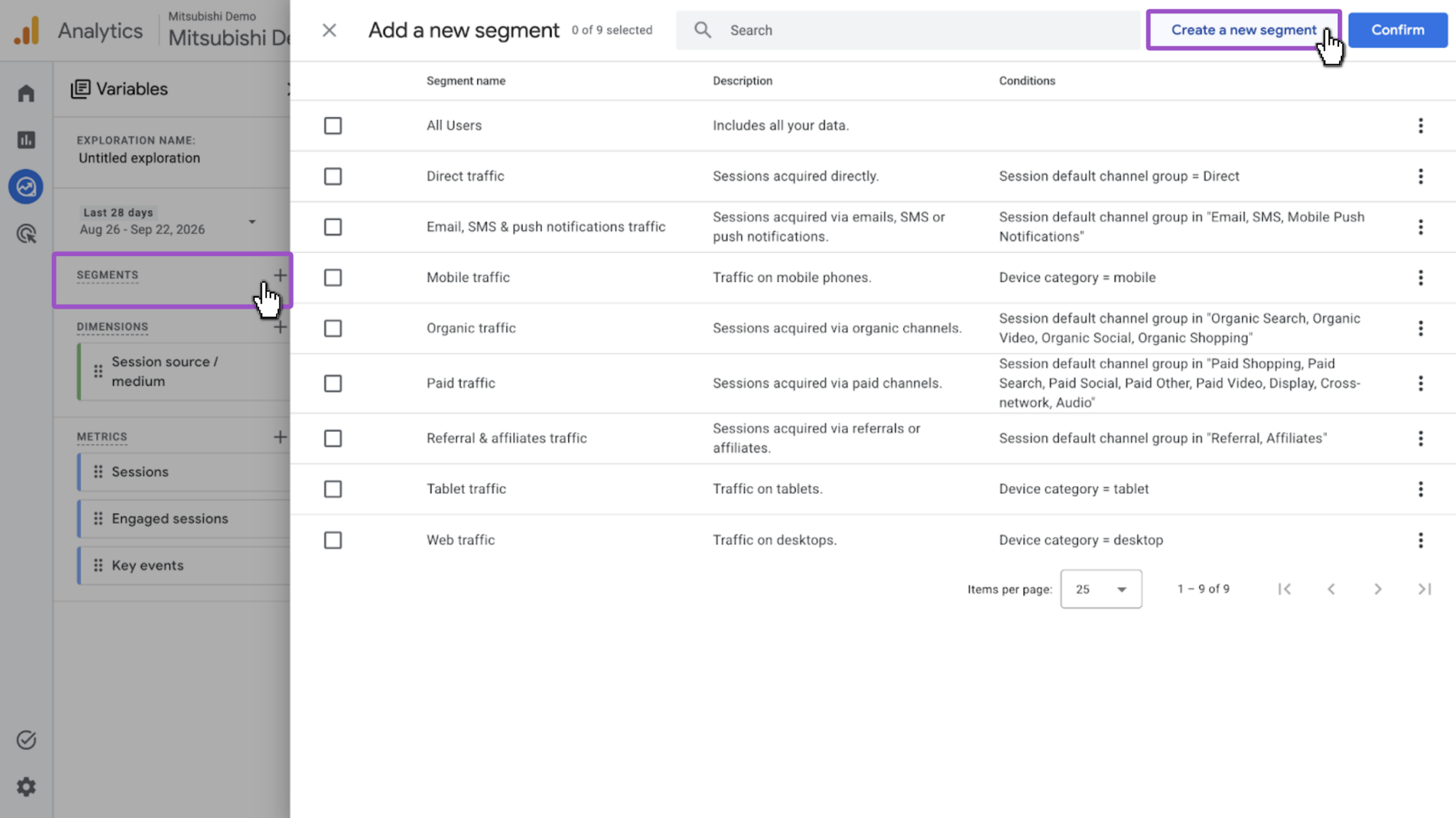This screenshot has width=1456, height=818.
Task: Check the Direct traffic segment checkbox
Action: pyautogui.click(x=333, y=176)
